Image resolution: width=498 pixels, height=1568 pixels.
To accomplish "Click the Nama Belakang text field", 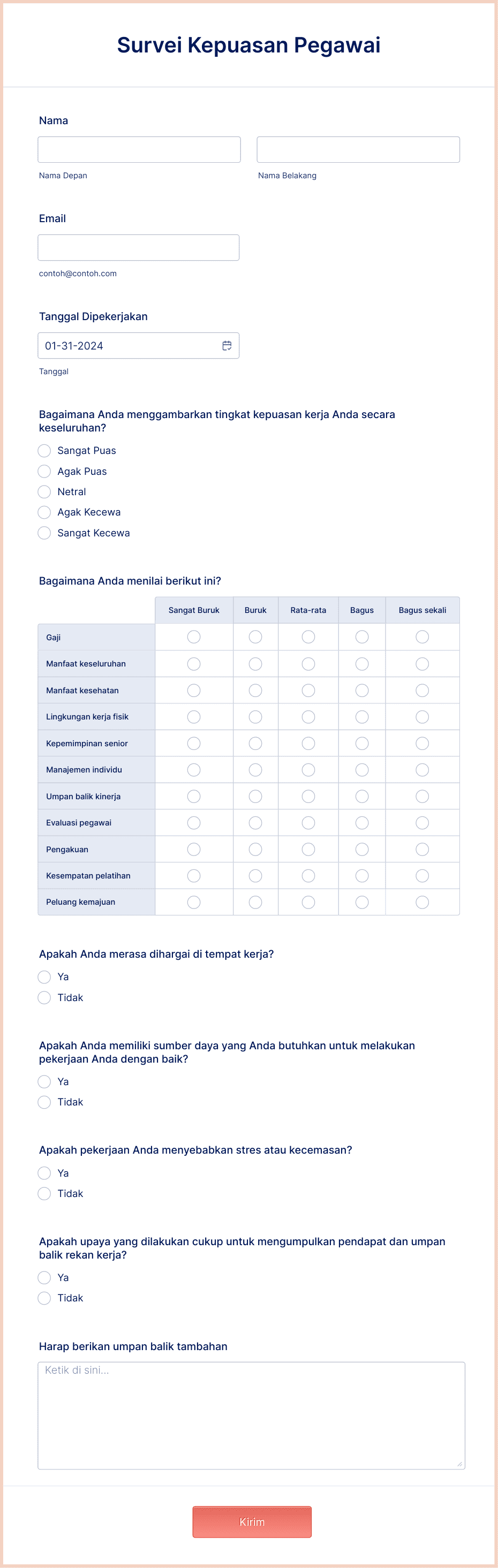I will [358, 150].
